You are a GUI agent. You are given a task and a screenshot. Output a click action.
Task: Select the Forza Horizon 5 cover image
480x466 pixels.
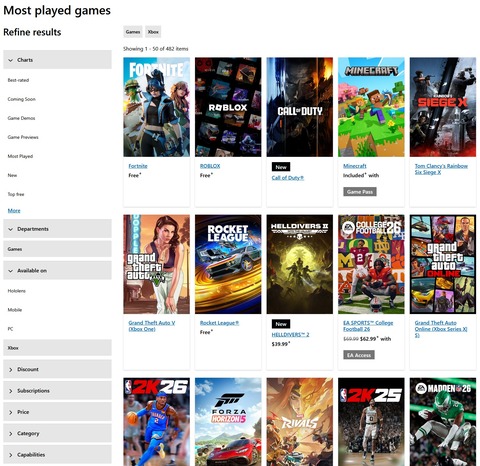(228, 422)
